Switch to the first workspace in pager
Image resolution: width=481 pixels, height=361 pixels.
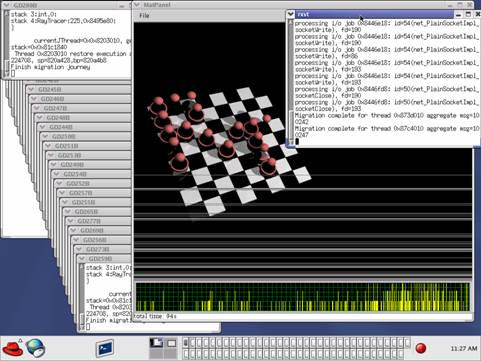pyautogui.click(x=156, y=343)
